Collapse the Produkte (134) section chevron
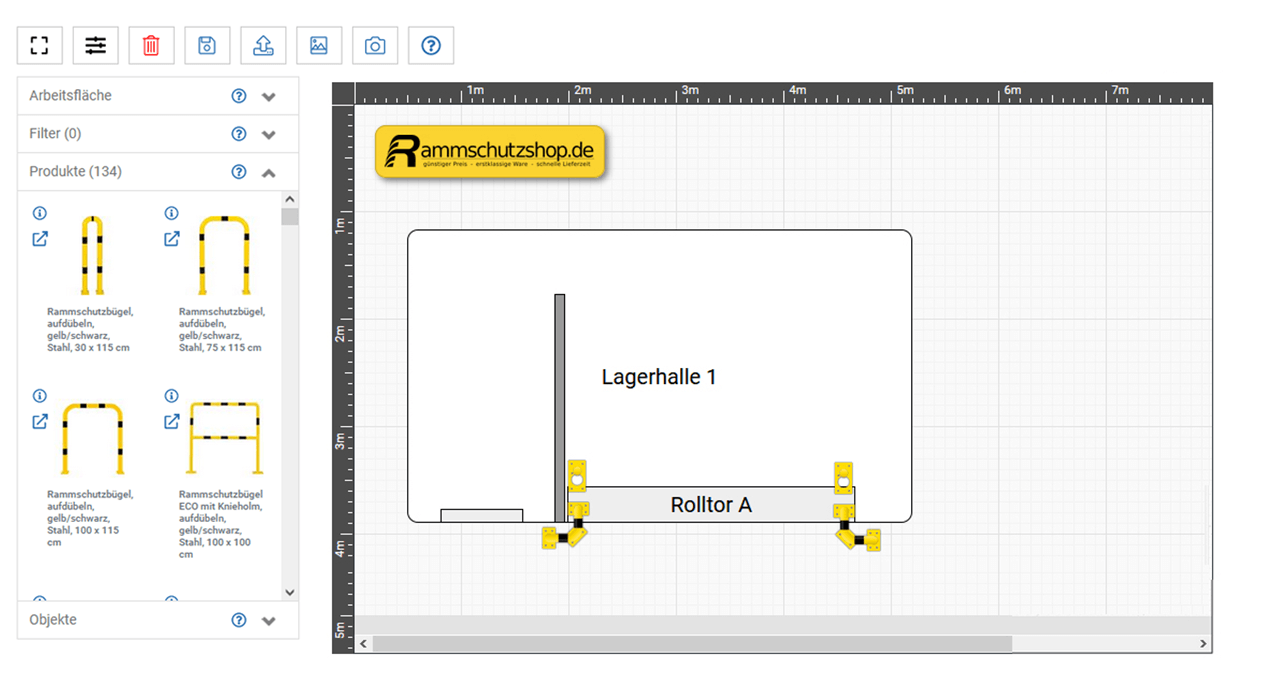Image resolution: width=1282 pixels, height=678 pixels. [268, 173]
